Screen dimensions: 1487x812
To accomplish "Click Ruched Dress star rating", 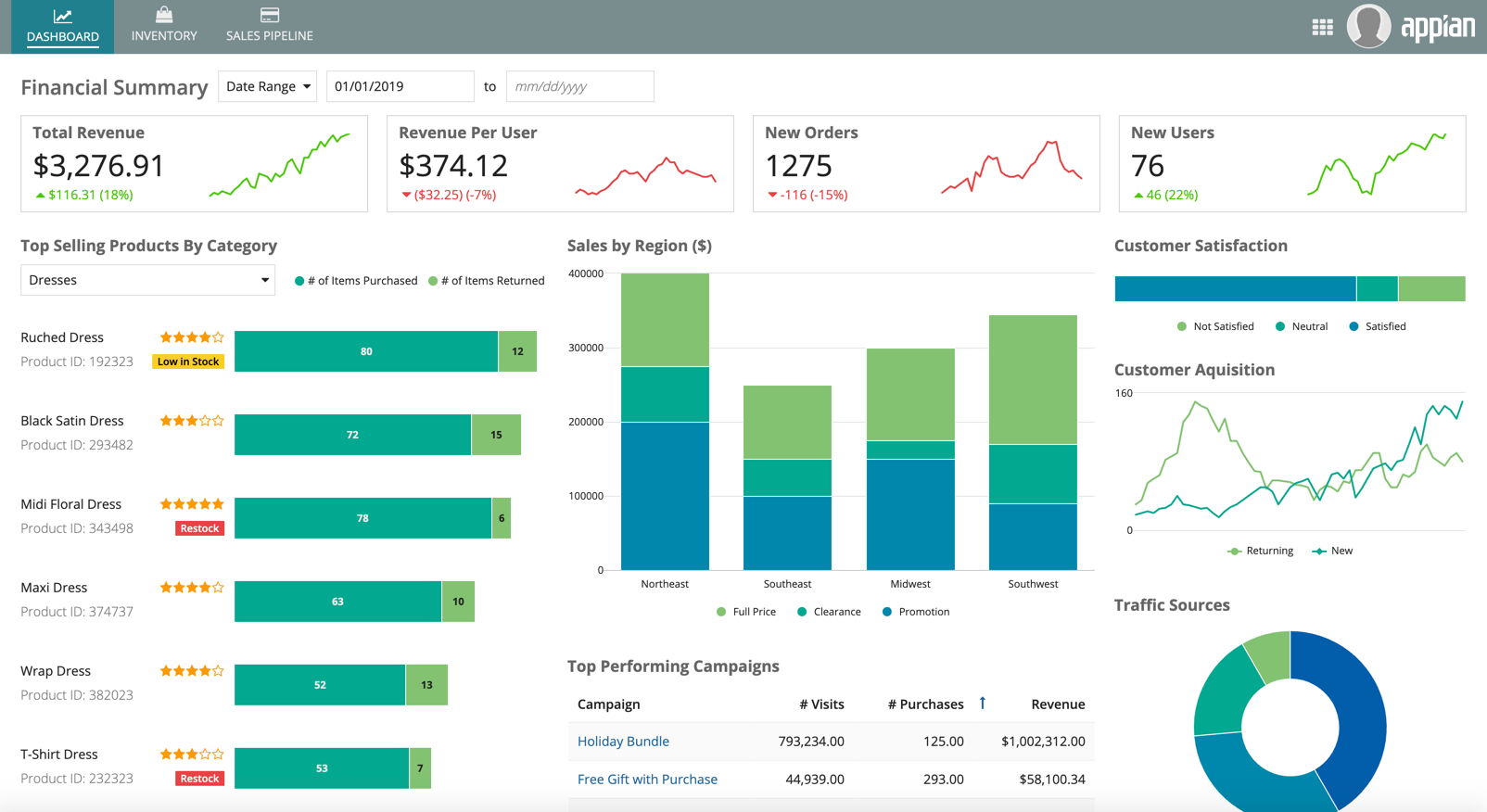I will 192,337.
